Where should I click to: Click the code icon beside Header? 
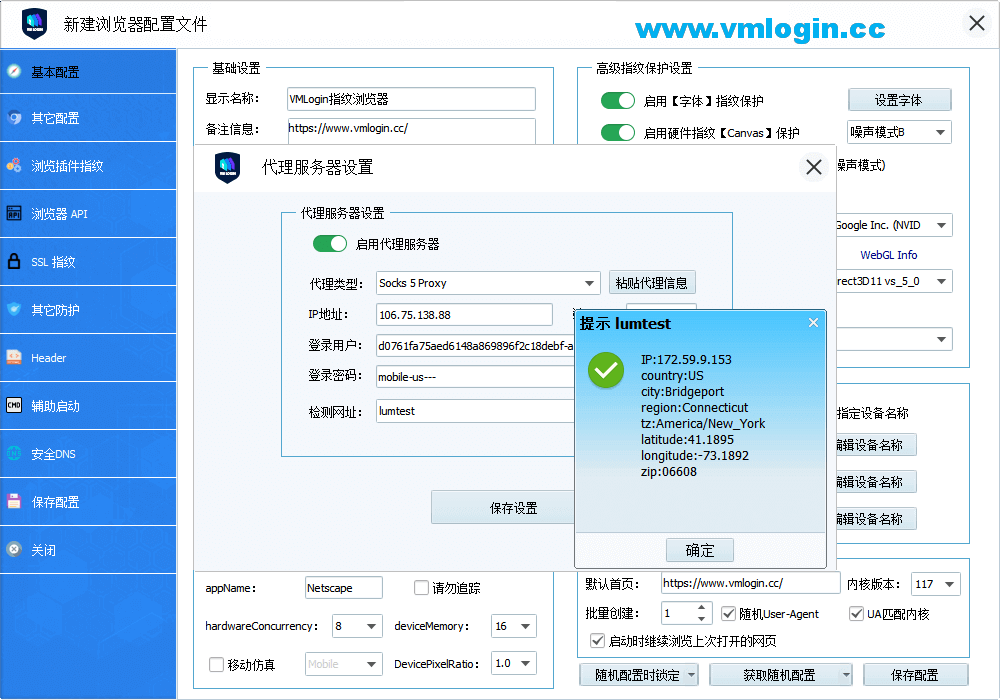(14, 358)
